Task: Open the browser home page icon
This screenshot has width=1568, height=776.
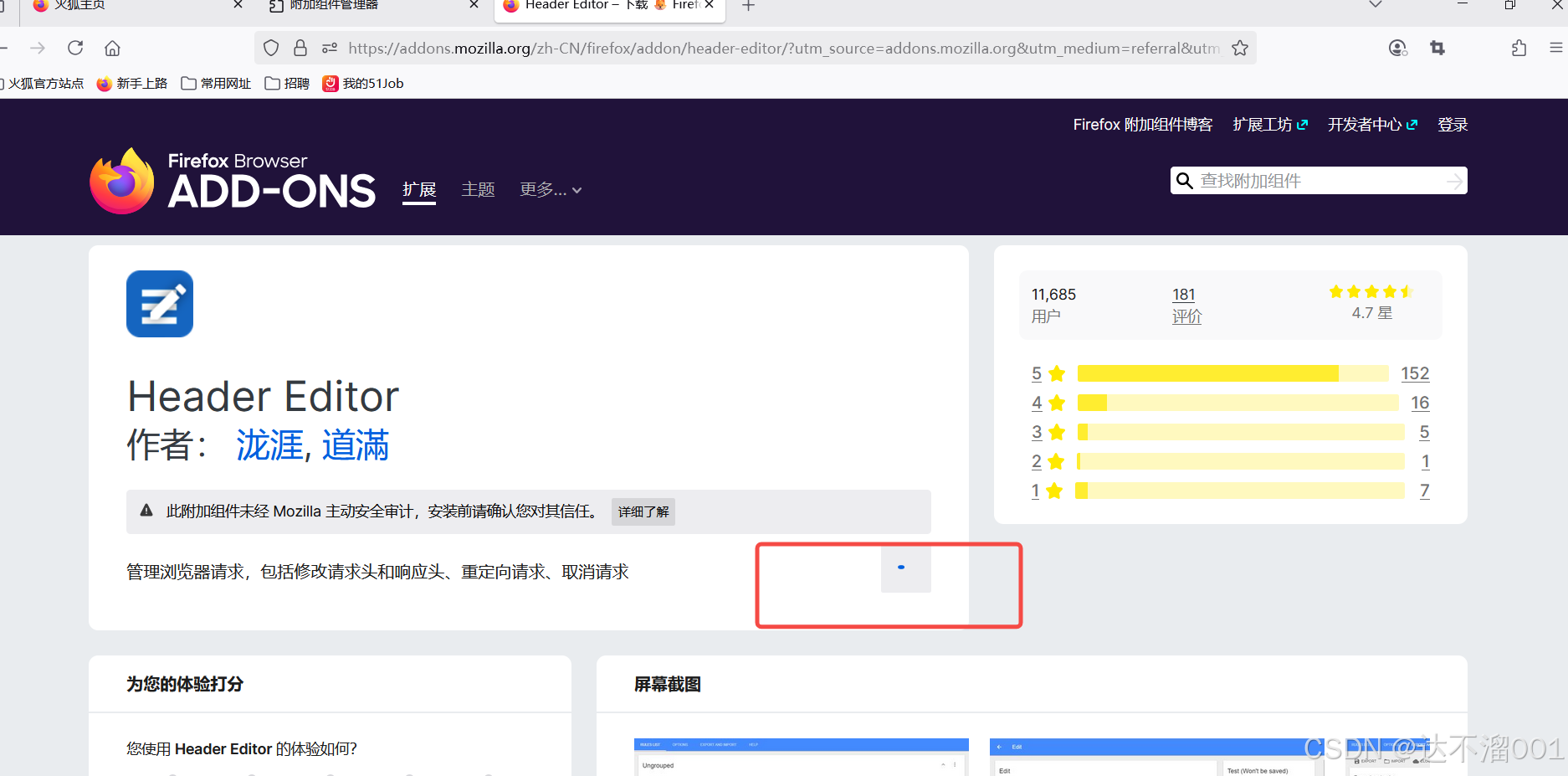Action: click(112, 48)
